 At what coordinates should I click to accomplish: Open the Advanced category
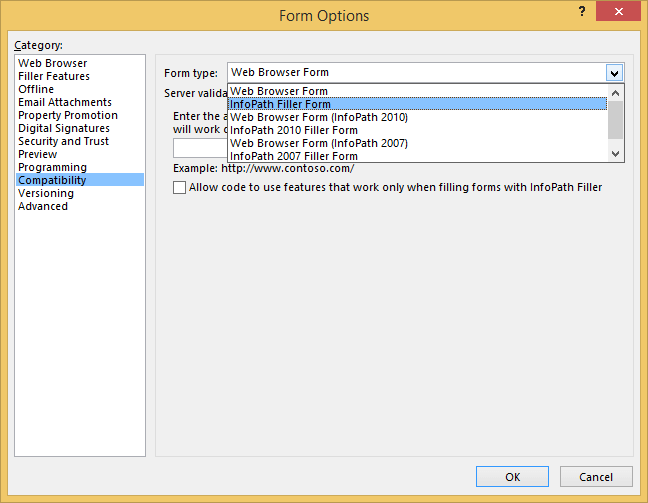pos(43,206)
